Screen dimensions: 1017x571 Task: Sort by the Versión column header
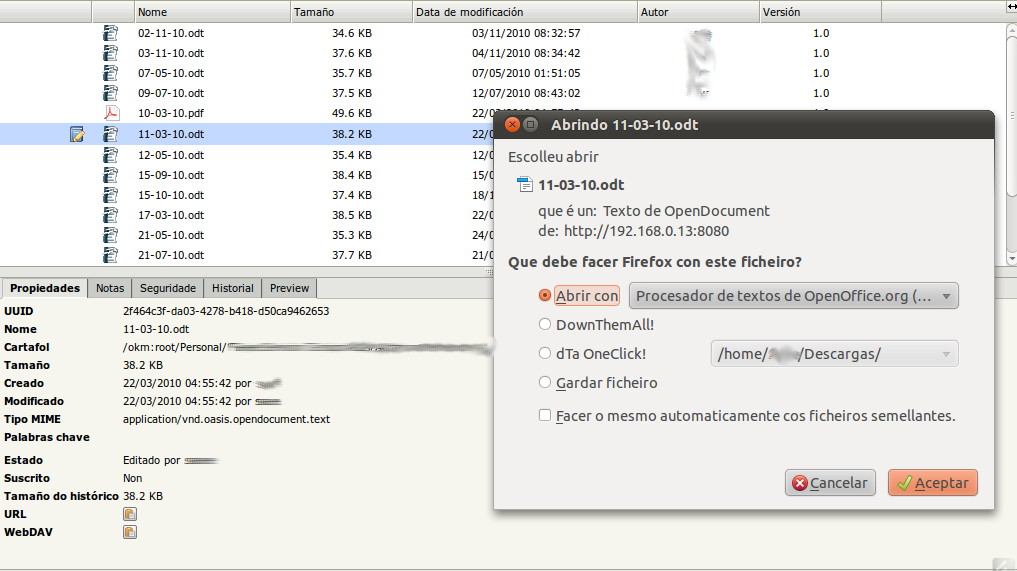click(x=820, y=12)
